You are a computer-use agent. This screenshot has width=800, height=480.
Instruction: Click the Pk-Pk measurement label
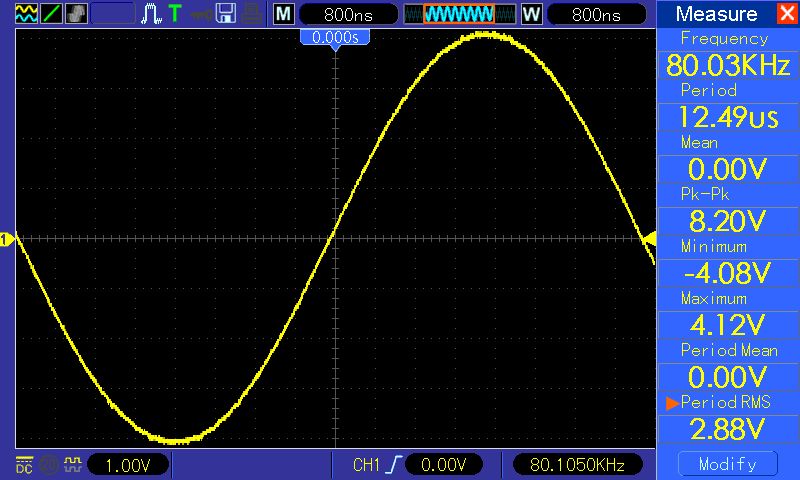[705, 194]
